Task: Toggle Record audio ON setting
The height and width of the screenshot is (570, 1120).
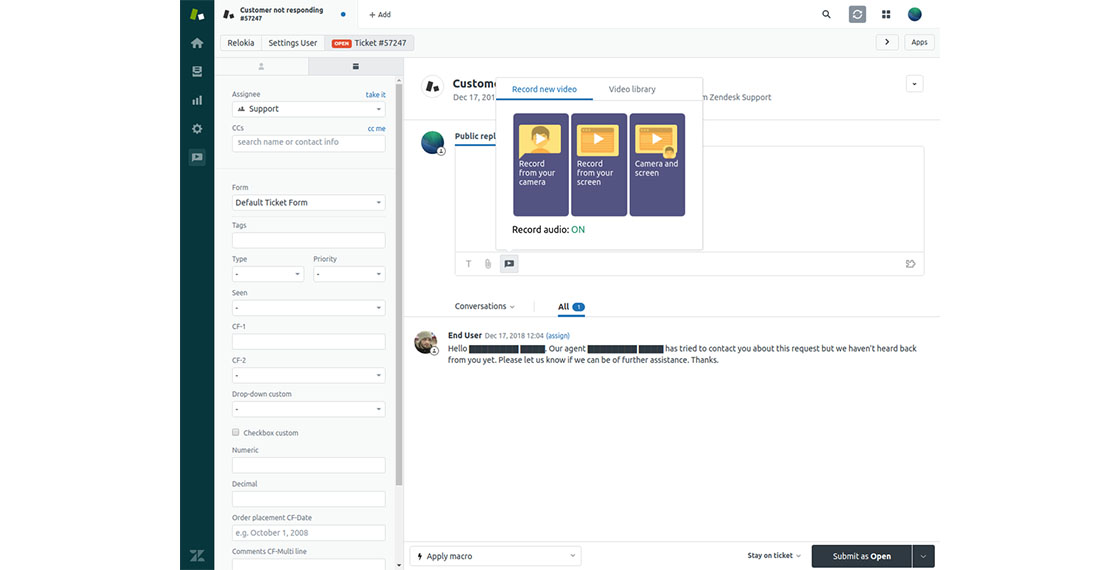Action: (578, 229)
